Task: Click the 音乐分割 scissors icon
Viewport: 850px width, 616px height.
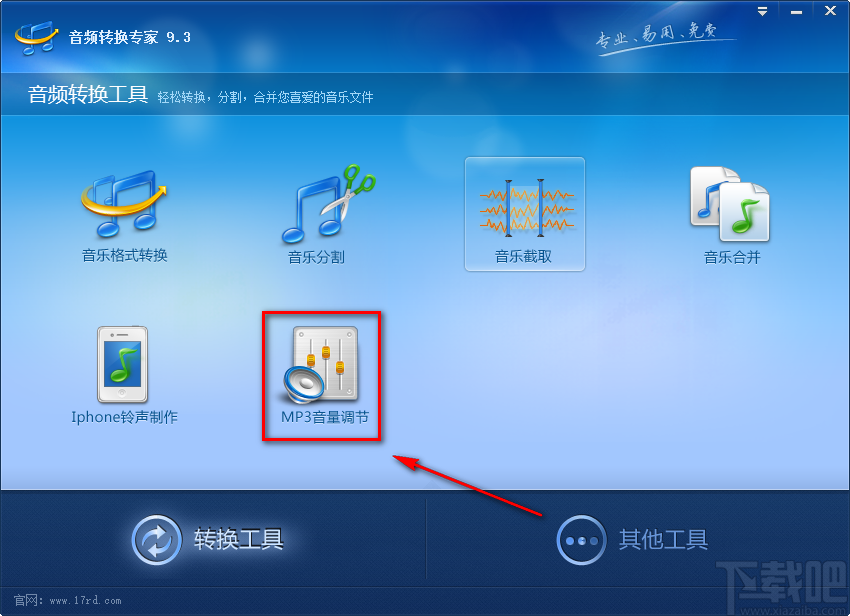Action: tap(329, 204)
